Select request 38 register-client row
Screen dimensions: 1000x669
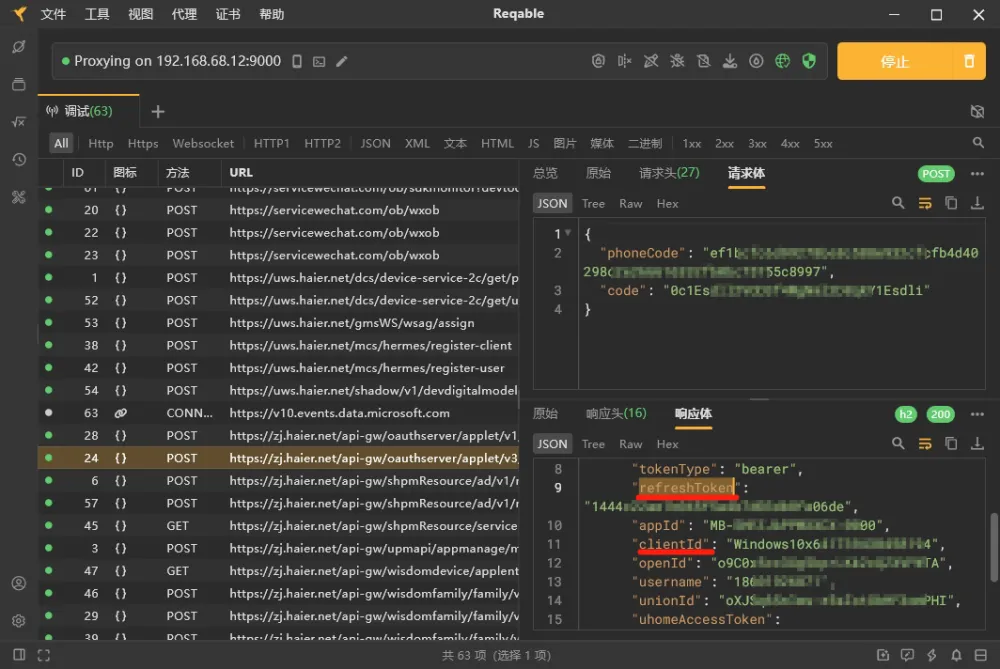click(279, 345)
